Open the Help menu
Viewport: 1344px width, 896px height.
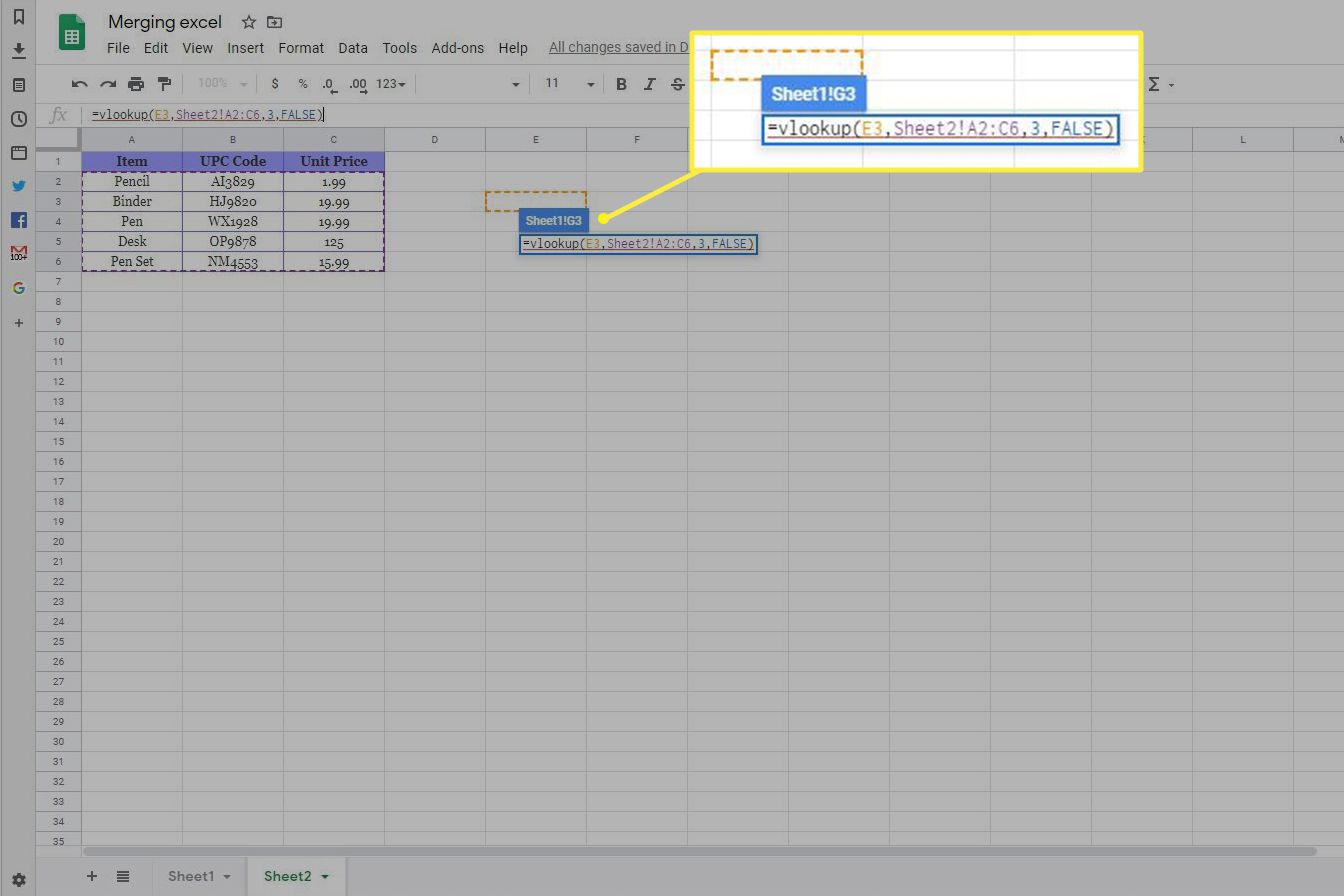[513, 48]
